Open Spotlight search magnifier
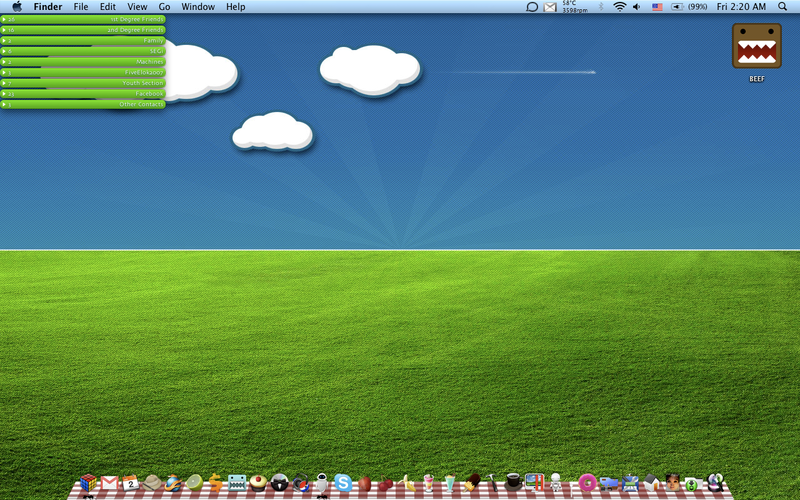This screenshot has height=500, width=800. point(782,7)
